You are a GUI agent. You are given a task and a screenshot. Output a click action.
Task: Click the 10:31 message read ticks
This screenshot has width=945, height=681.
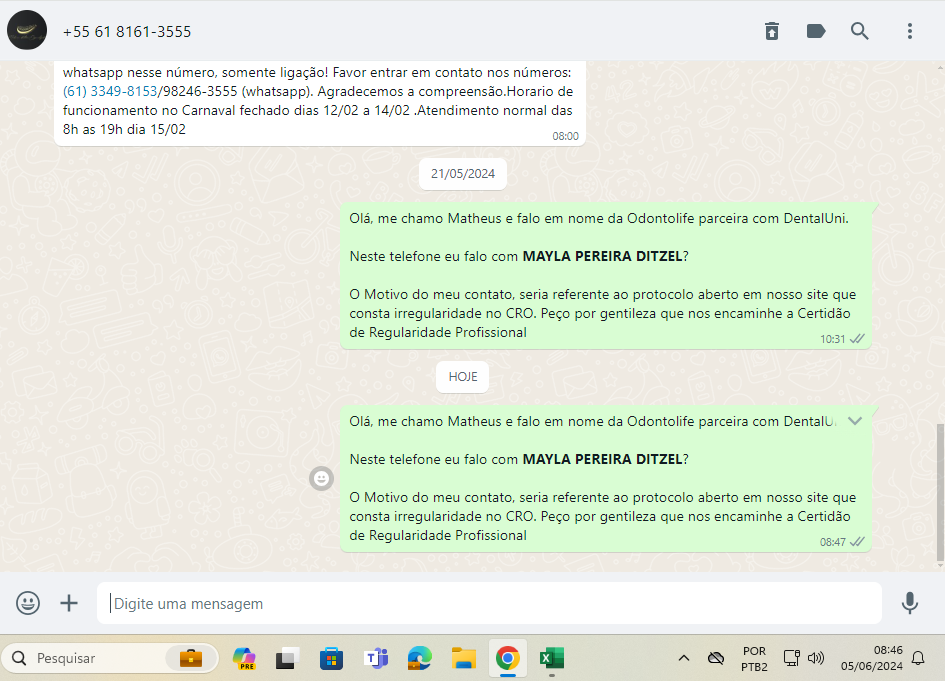(857, 339)
